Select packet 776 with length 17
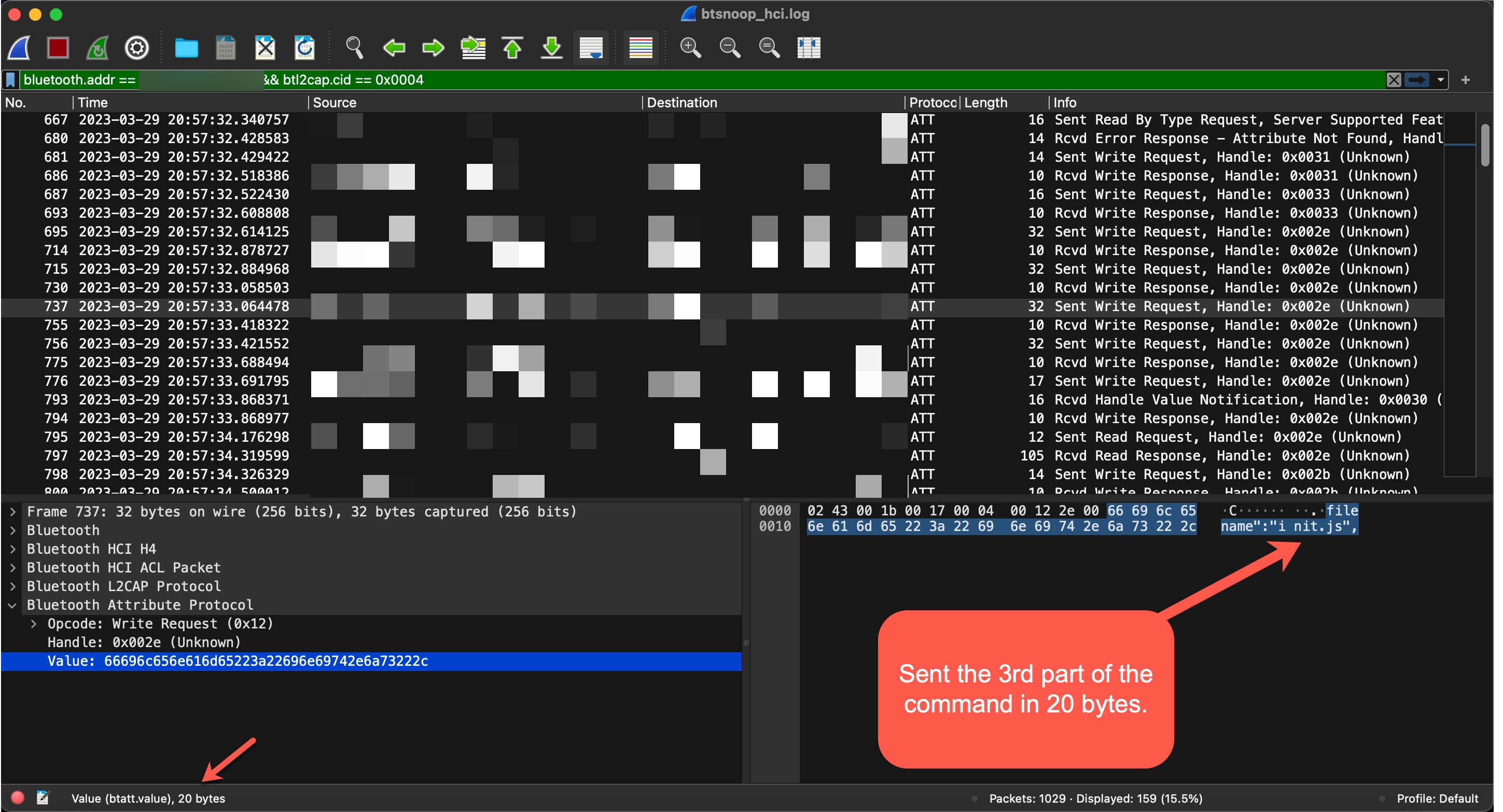The height and width of the screenshot is (812, 1503). [x=722, y=381]
